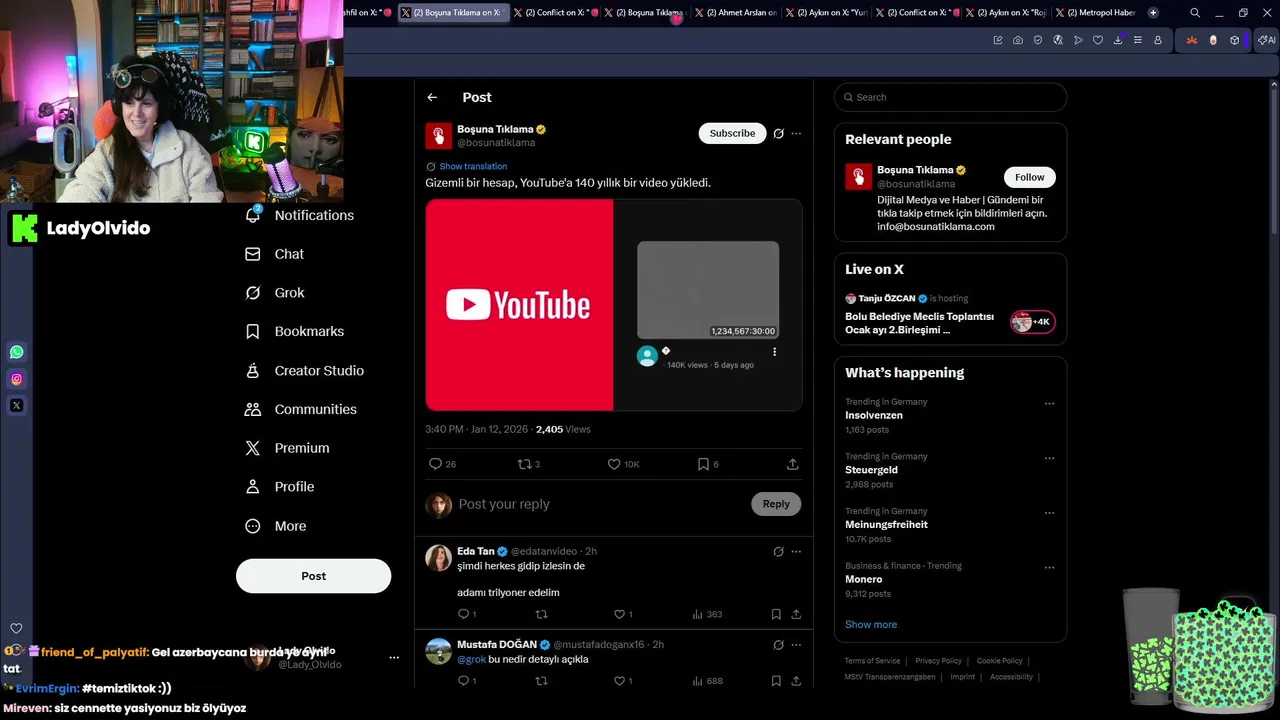
Task: Open Notifications in the X sidebar
Action: 299,215
